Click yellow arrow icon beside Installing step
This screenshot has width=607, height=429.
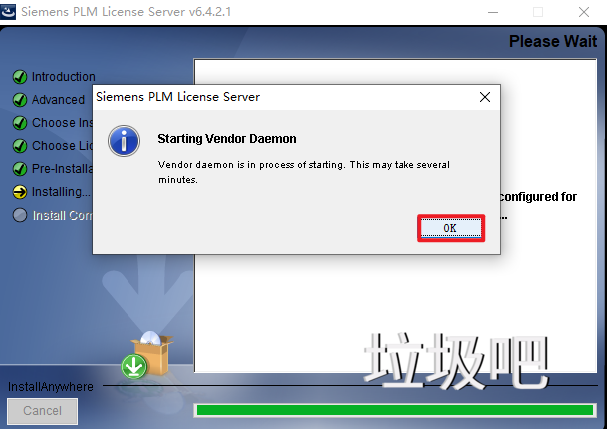pyautogui.click(x=20, y=192)
